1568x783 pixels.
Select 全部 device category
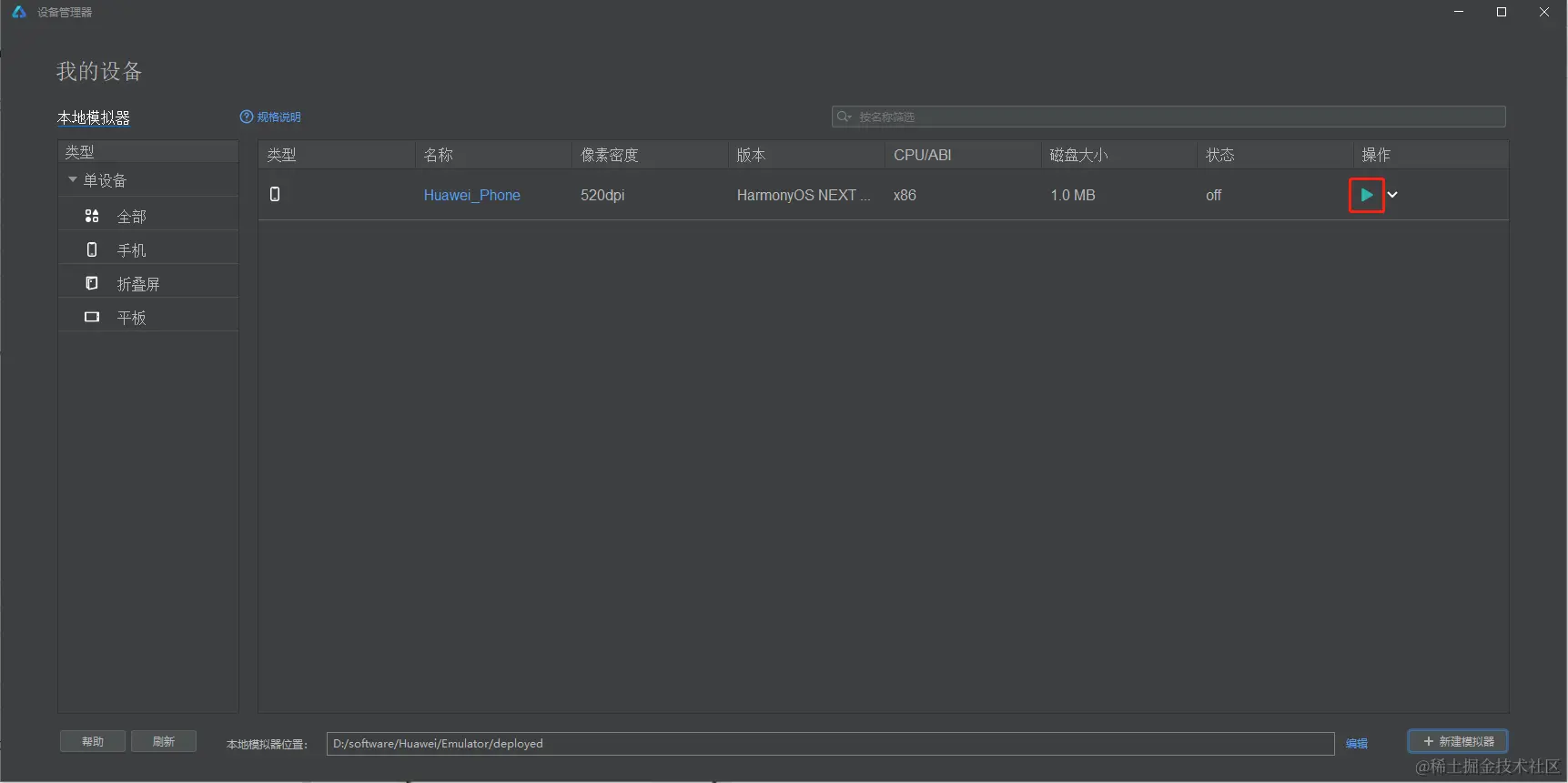click(x=148, y=217)
